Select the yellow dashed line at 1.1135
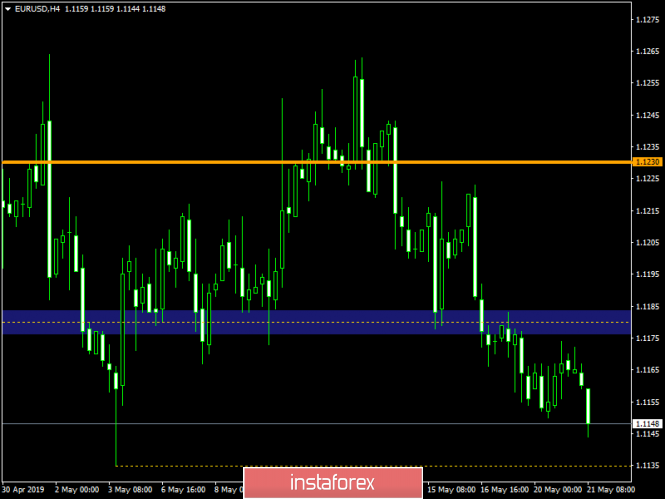Image resolution: width=665 pixels, height=499 pixels. pos(373,466)
